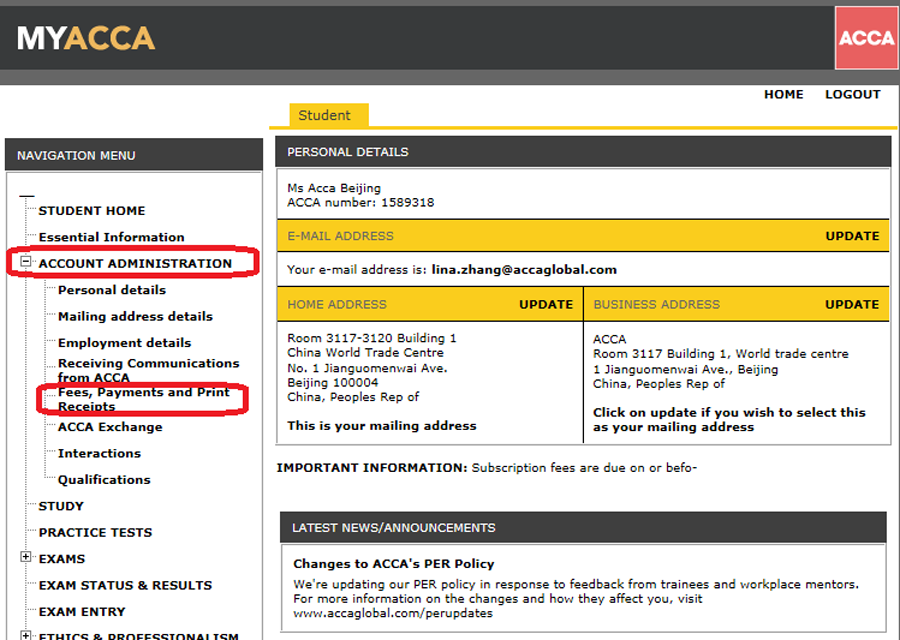Click 'Ms Acca Beijing' name text
The width and height of the screenshot is (900, 640).
[x=333, y=188]
